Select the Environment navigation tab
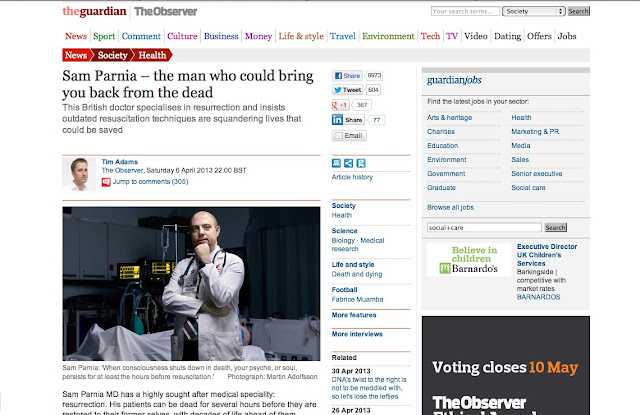Image resolution: width=640 pixels, height=415 pixels. click(388, 36)
